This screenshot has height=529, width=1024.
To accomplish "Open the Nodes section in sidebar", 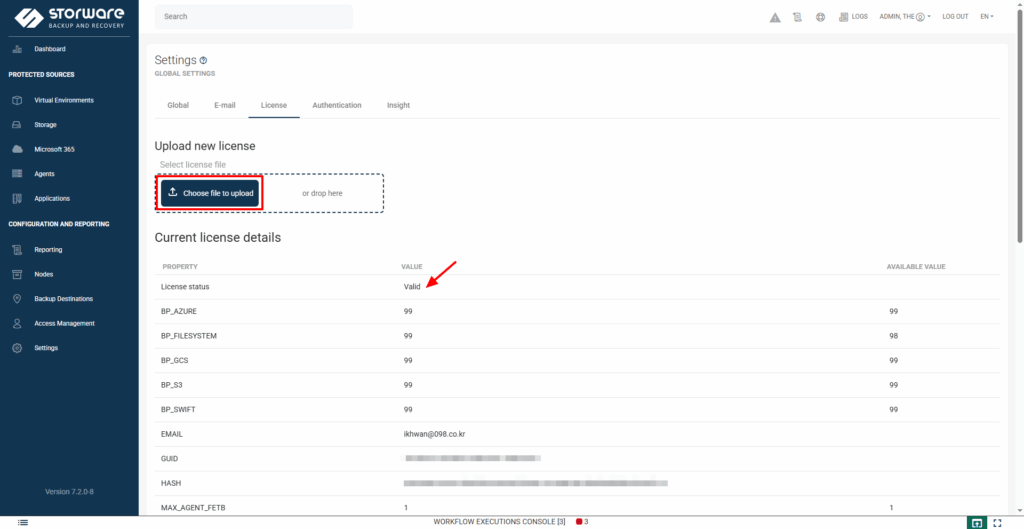I will point(43,274).
